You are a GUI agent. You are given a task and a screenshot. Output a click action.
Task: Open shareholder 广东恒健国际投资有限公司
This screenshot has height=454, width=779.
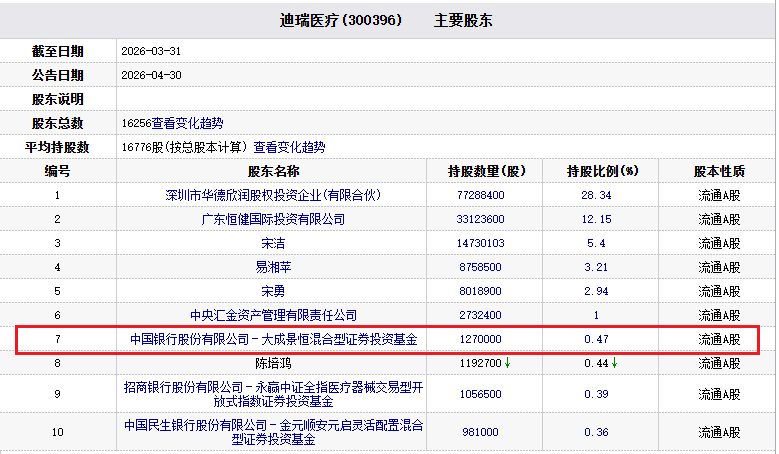pos(273,219)
